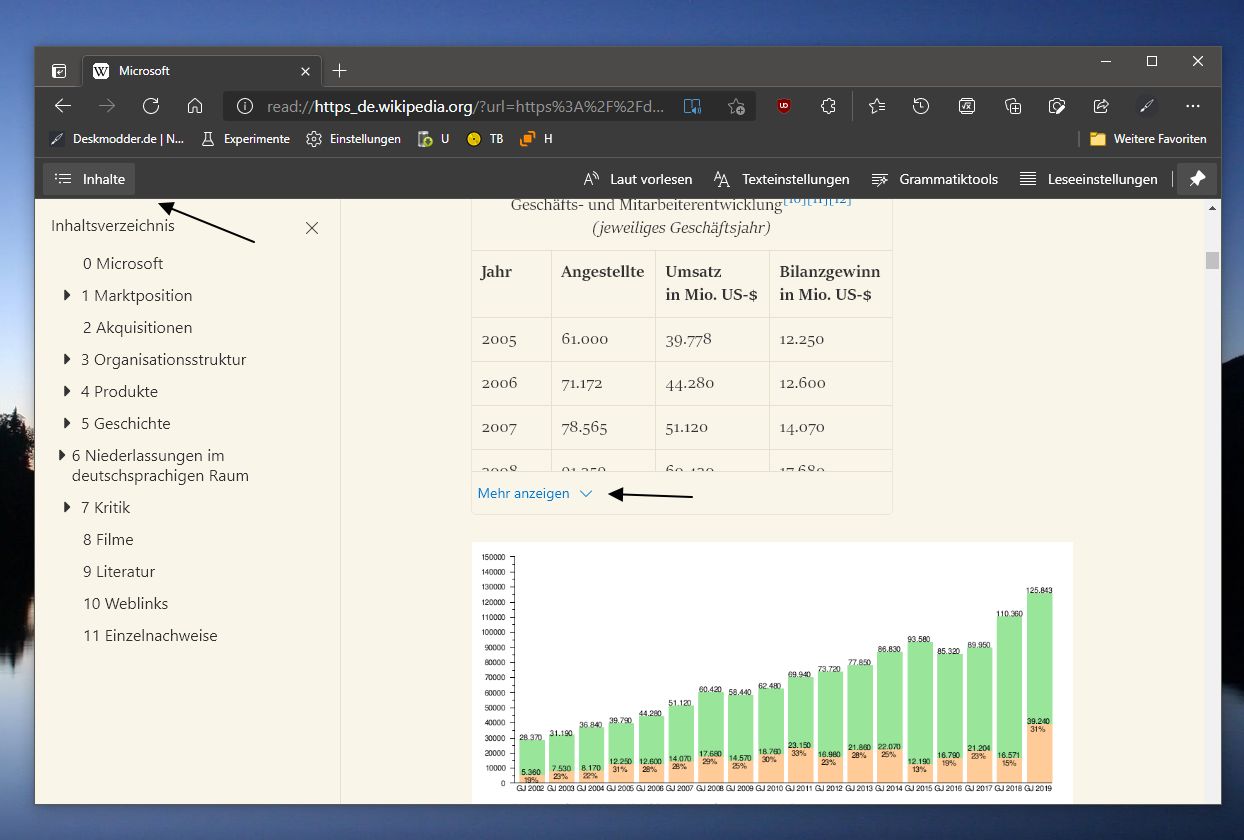
Task: Open Grammatiktools menu
Action: point(934,179)
